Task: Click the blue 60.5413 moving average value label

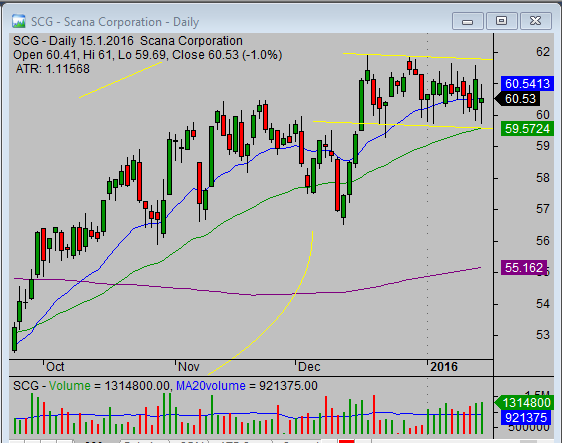Action: click(527, 84)
